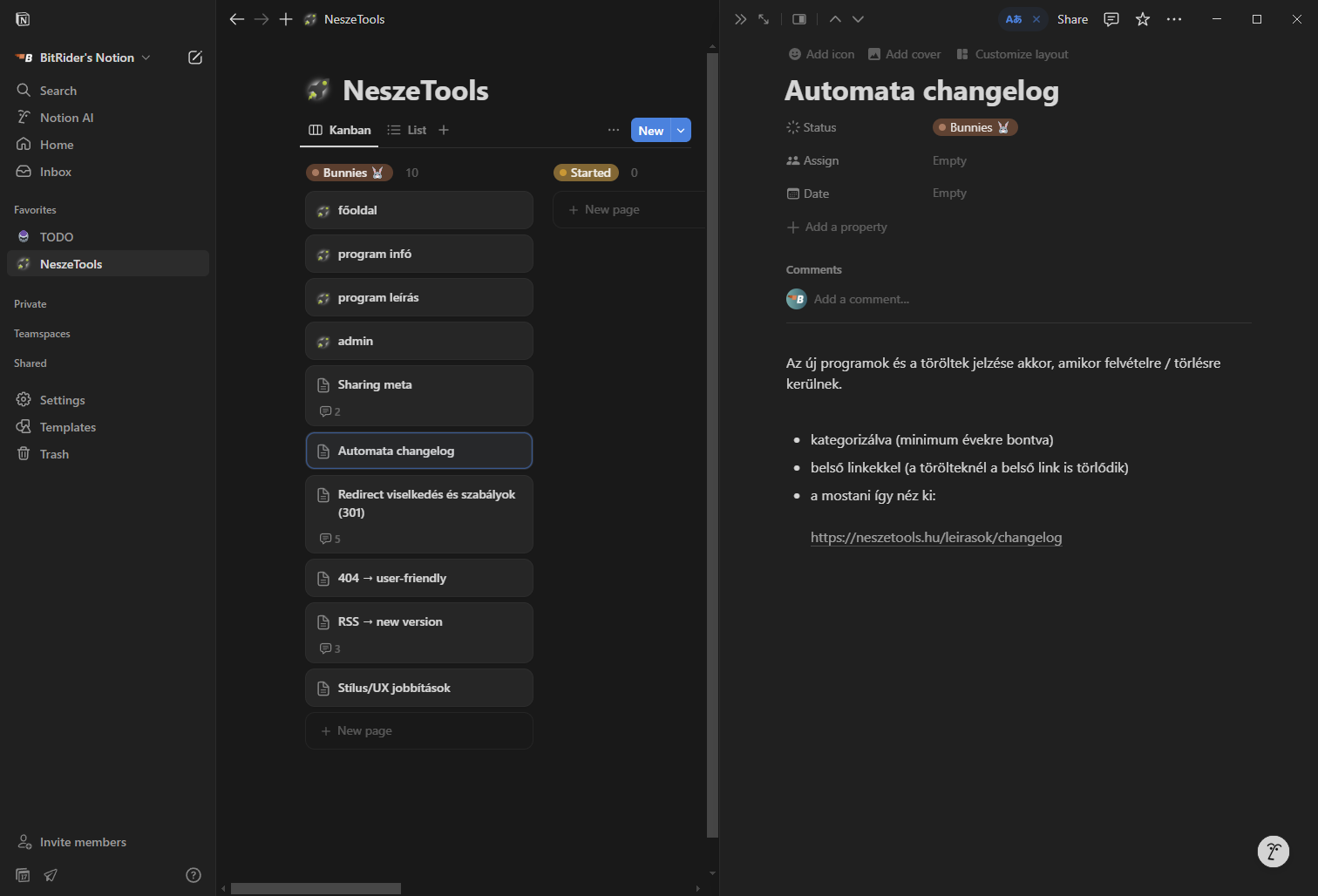Open the Notion AI floating assistant button
The height and width of the screenshot is (896, 1318).
(x=1274, y=852)
